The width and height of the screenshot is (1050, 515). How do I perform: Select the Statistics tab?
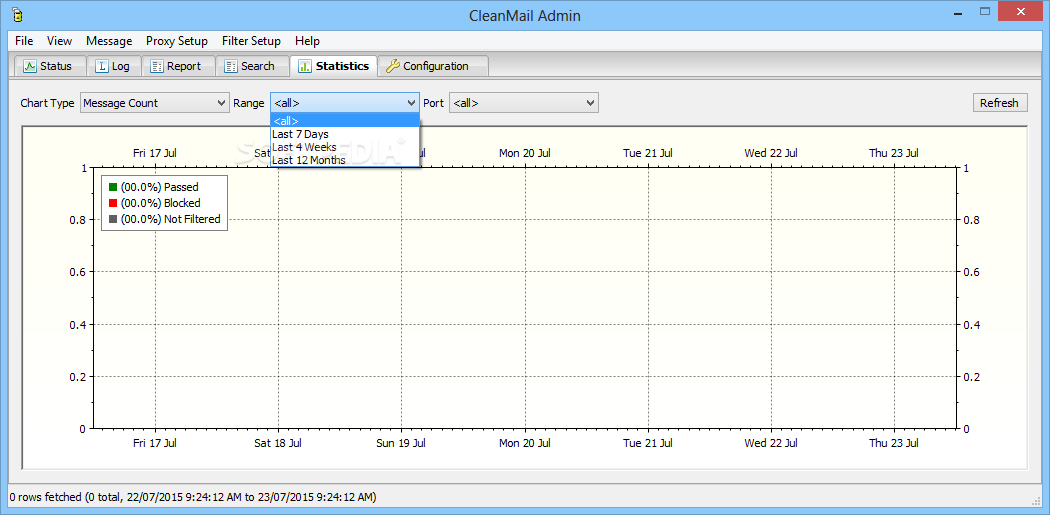click(x=333, y=65)
